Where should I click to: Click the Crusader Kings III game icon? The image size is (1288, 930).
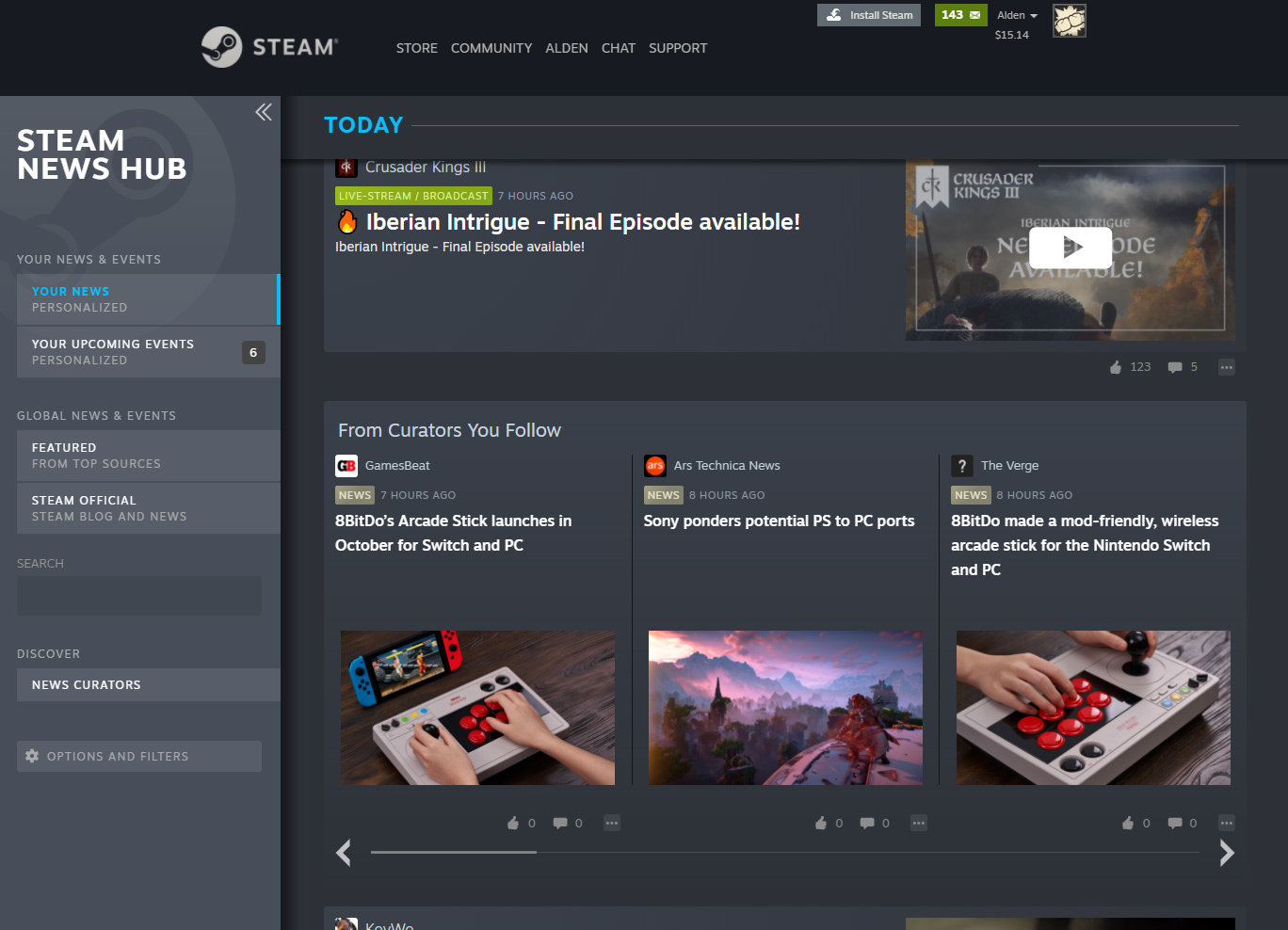346,167
